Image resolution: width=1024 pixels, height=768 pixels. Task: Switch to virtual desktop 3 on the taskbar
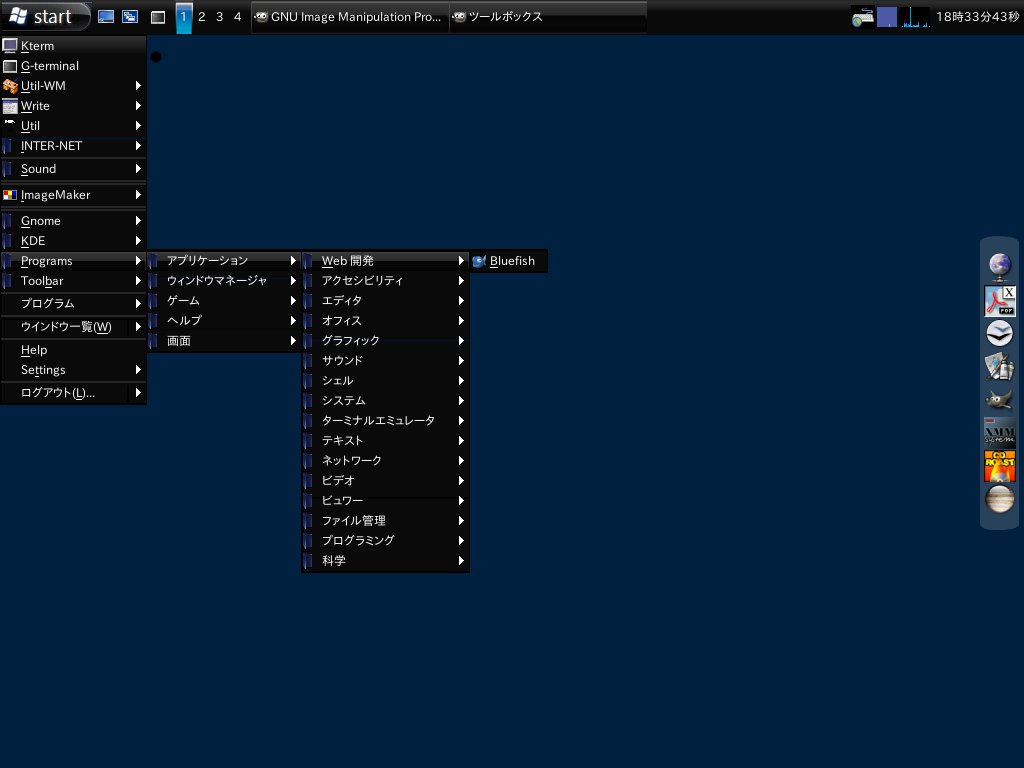pyautogui.click(x=219, y=17)
